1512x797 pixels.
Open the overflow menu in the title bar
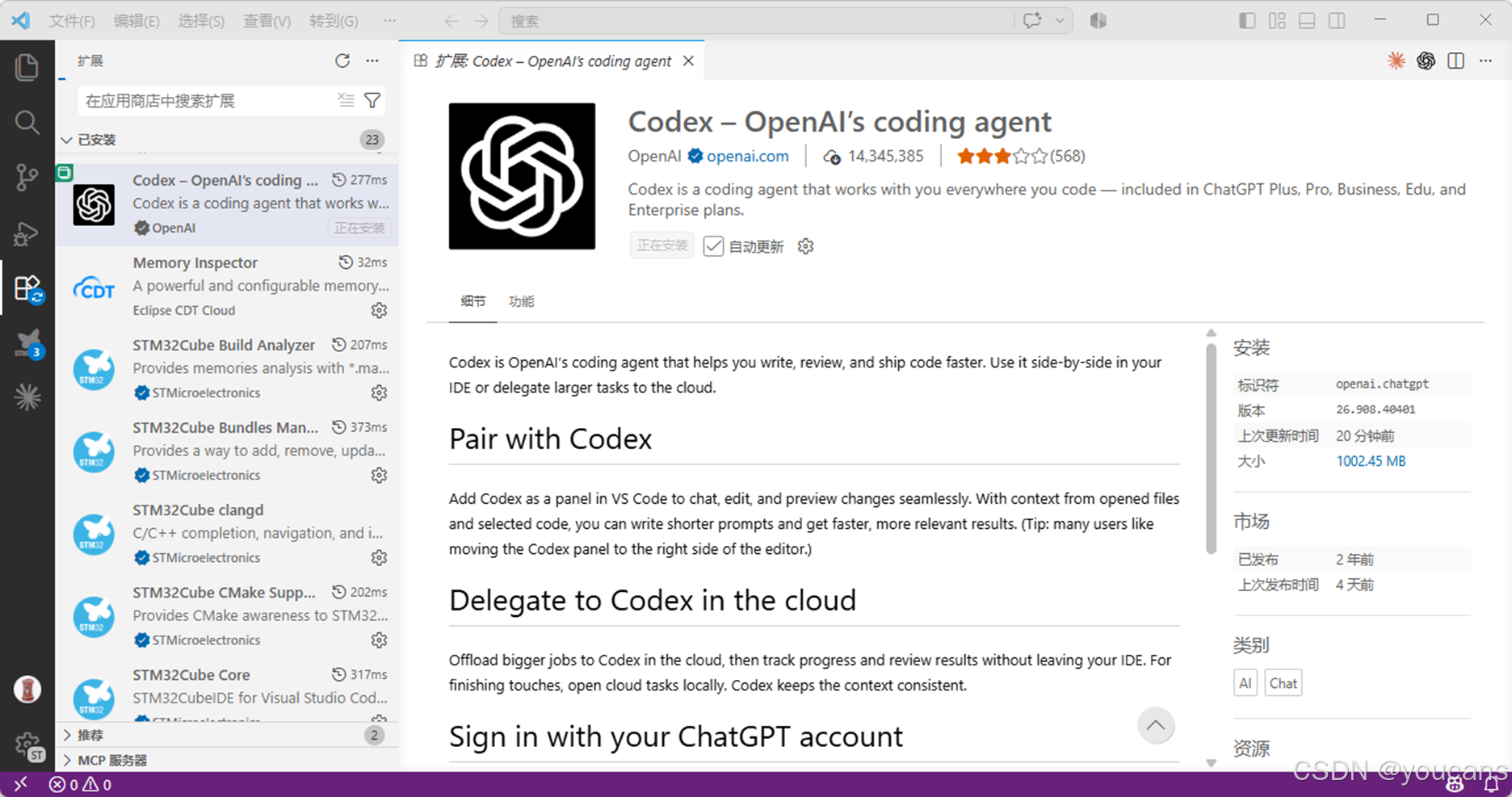(x=389, y=21)
